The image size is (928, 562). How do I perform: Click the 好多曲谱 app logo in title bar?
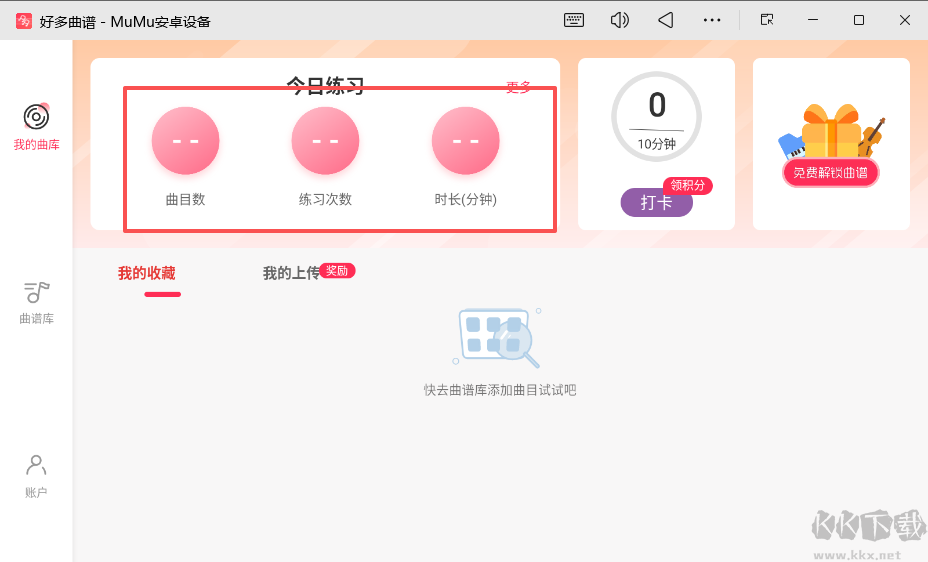[x=24, y=21]
